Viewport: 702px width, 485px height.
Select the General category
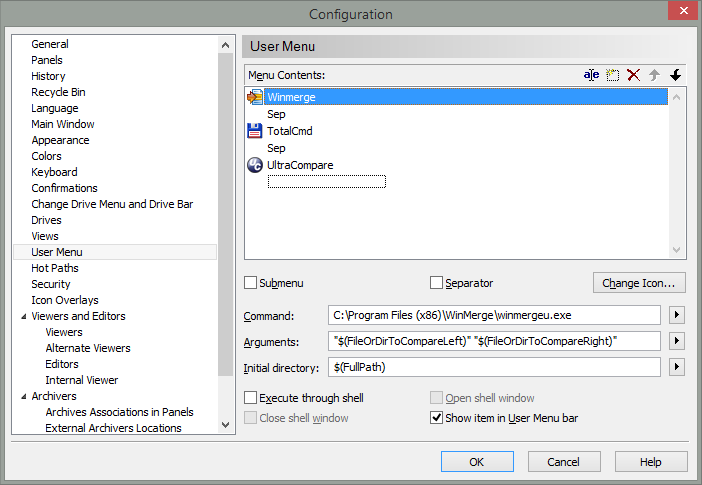[50, 44]
